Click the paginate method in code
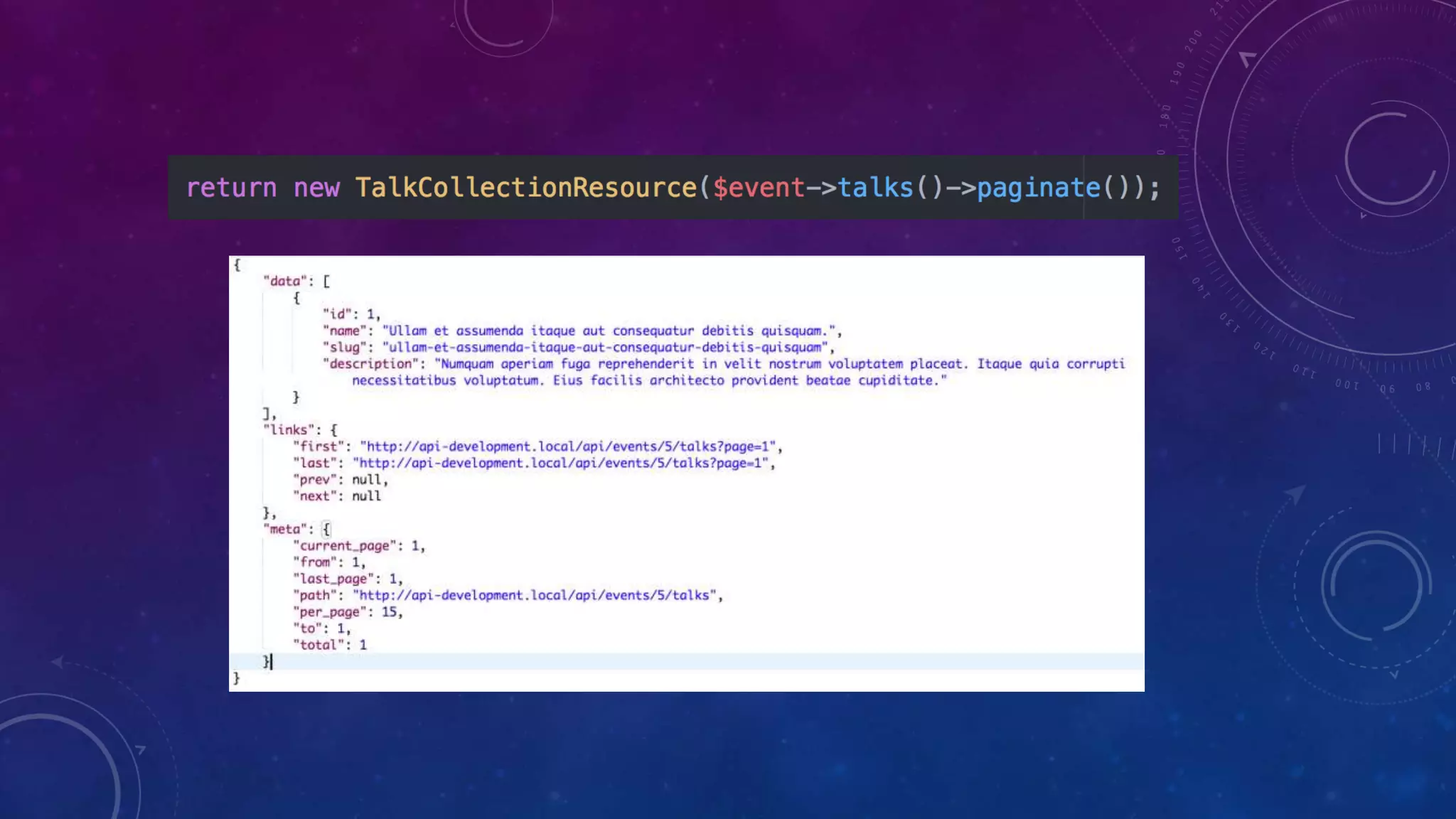1456x819 pixels. (1038, 188)
